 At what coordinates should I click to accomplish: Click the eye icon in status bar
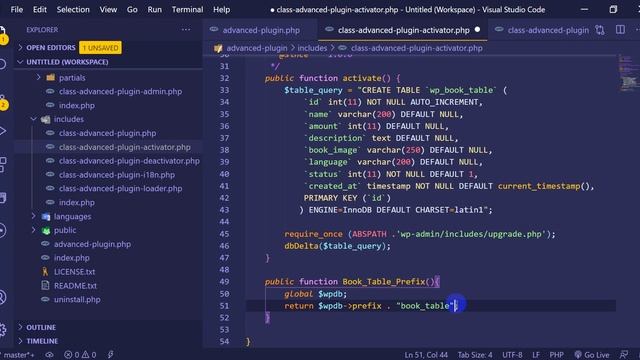[49, 355]
